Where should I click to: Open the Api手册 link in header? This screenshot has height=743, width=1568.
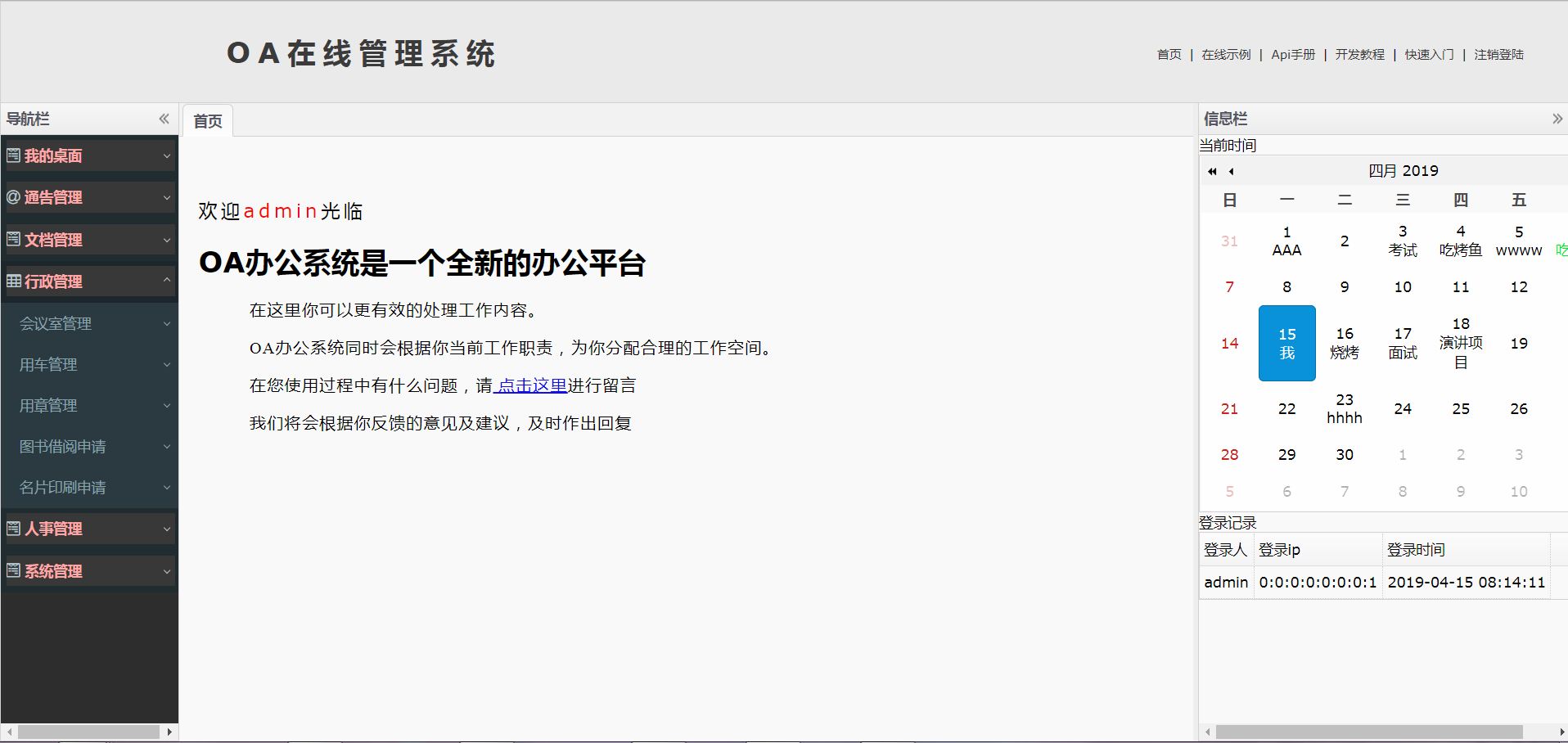[x=1293, y=55]
